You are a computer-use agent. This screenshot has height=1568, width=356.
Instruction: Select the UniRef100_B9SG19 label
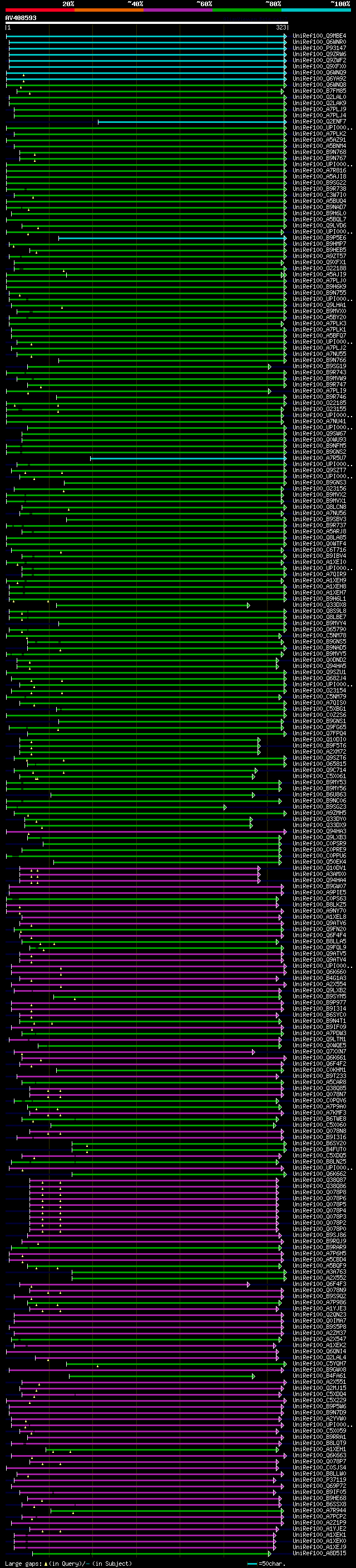pyautogui.click(x=319, y=367)
